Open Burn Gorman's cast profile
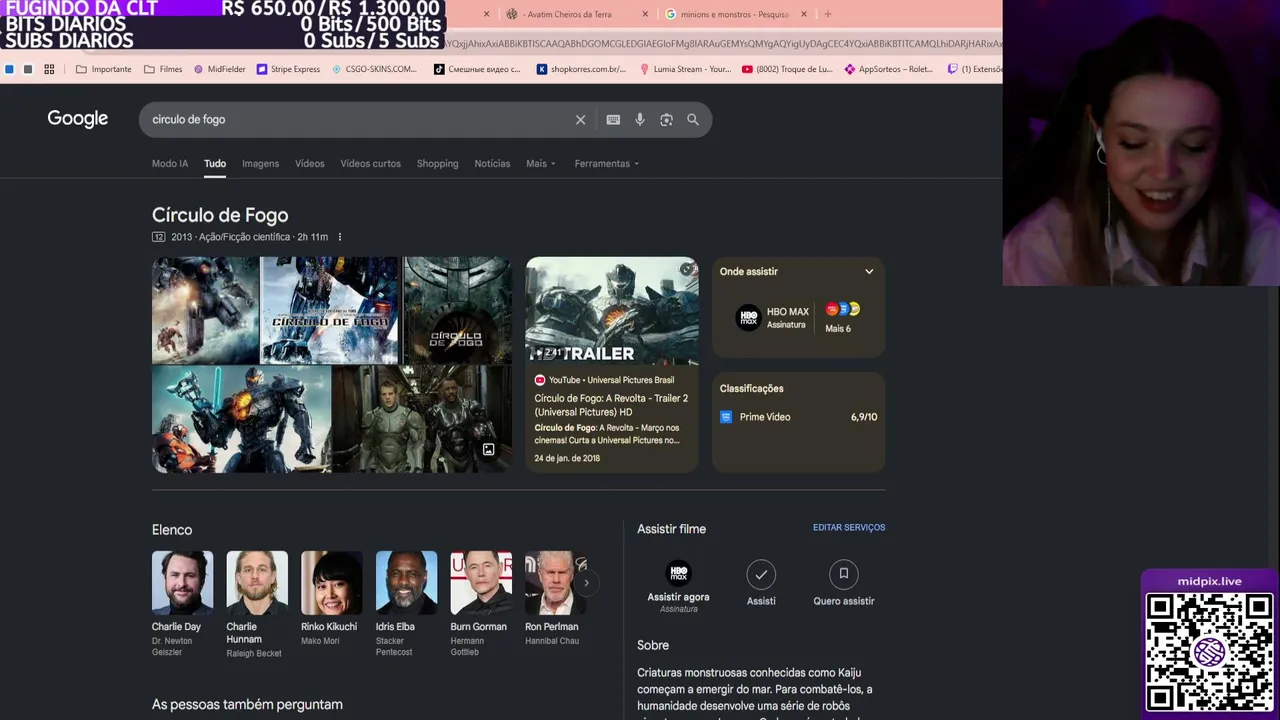Screen dimensions: 1280x720 (x=481, y=604)
